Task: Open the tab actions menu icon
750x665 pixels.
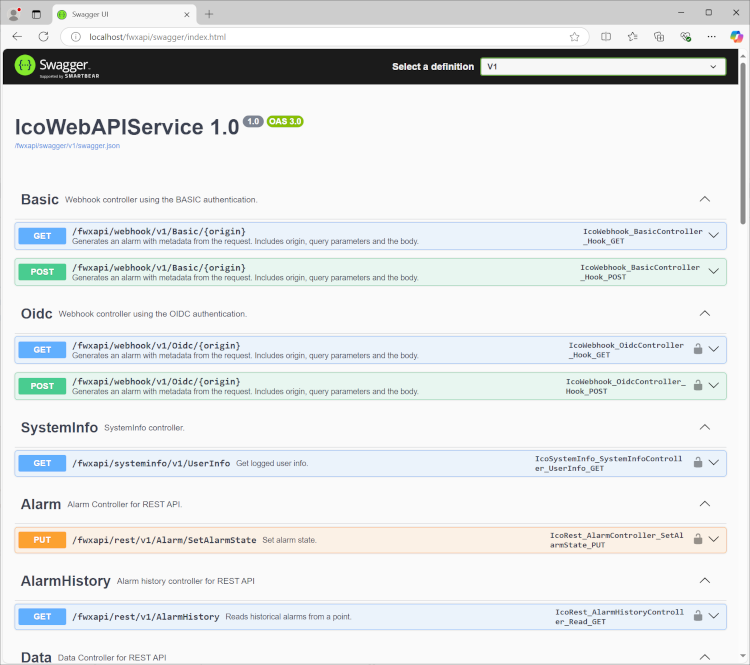Action: pos(36,14)
